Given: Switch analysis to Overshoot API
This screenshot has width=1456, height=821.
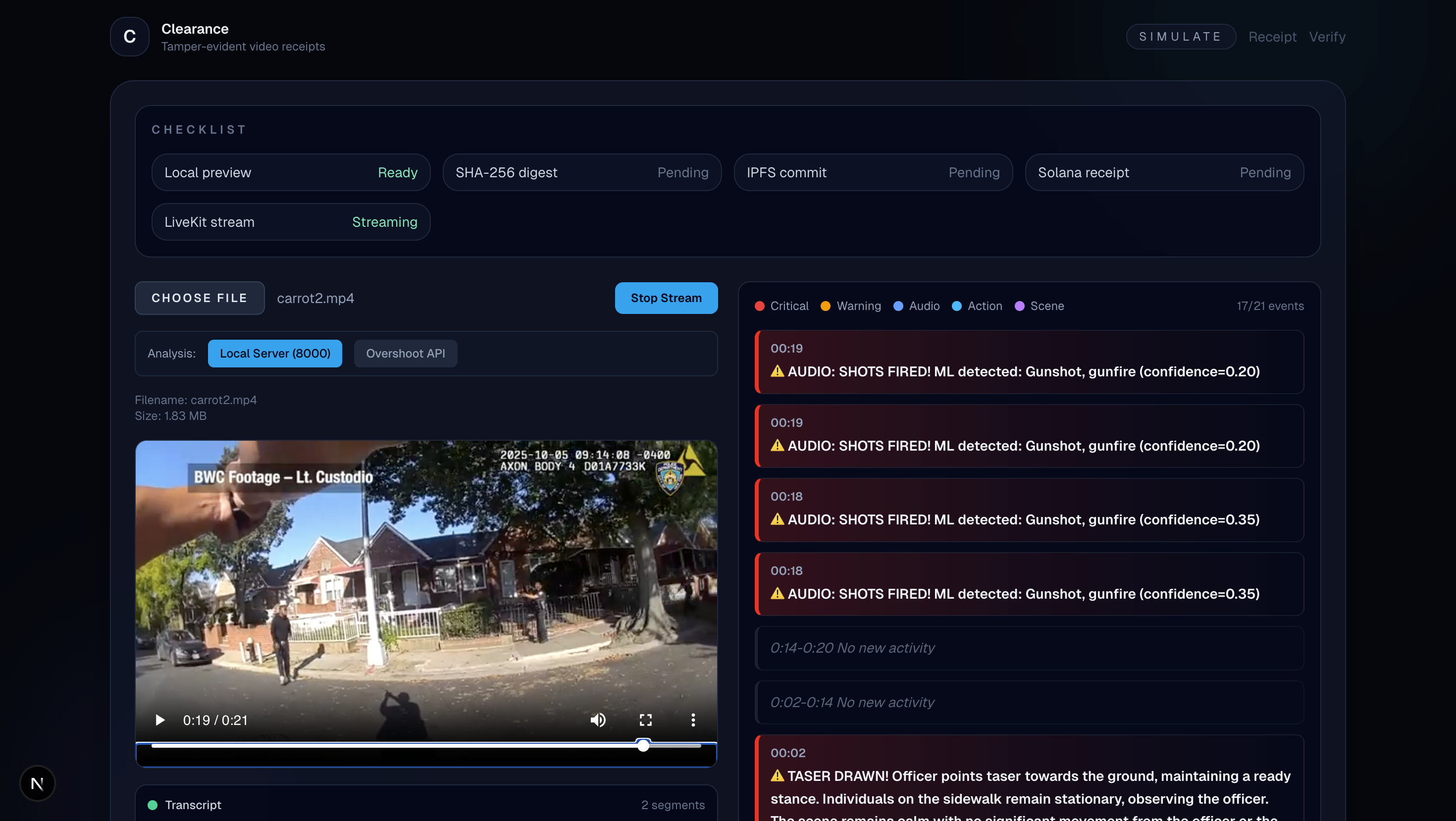Looking at the screenshot, I should tap(405, 353).
